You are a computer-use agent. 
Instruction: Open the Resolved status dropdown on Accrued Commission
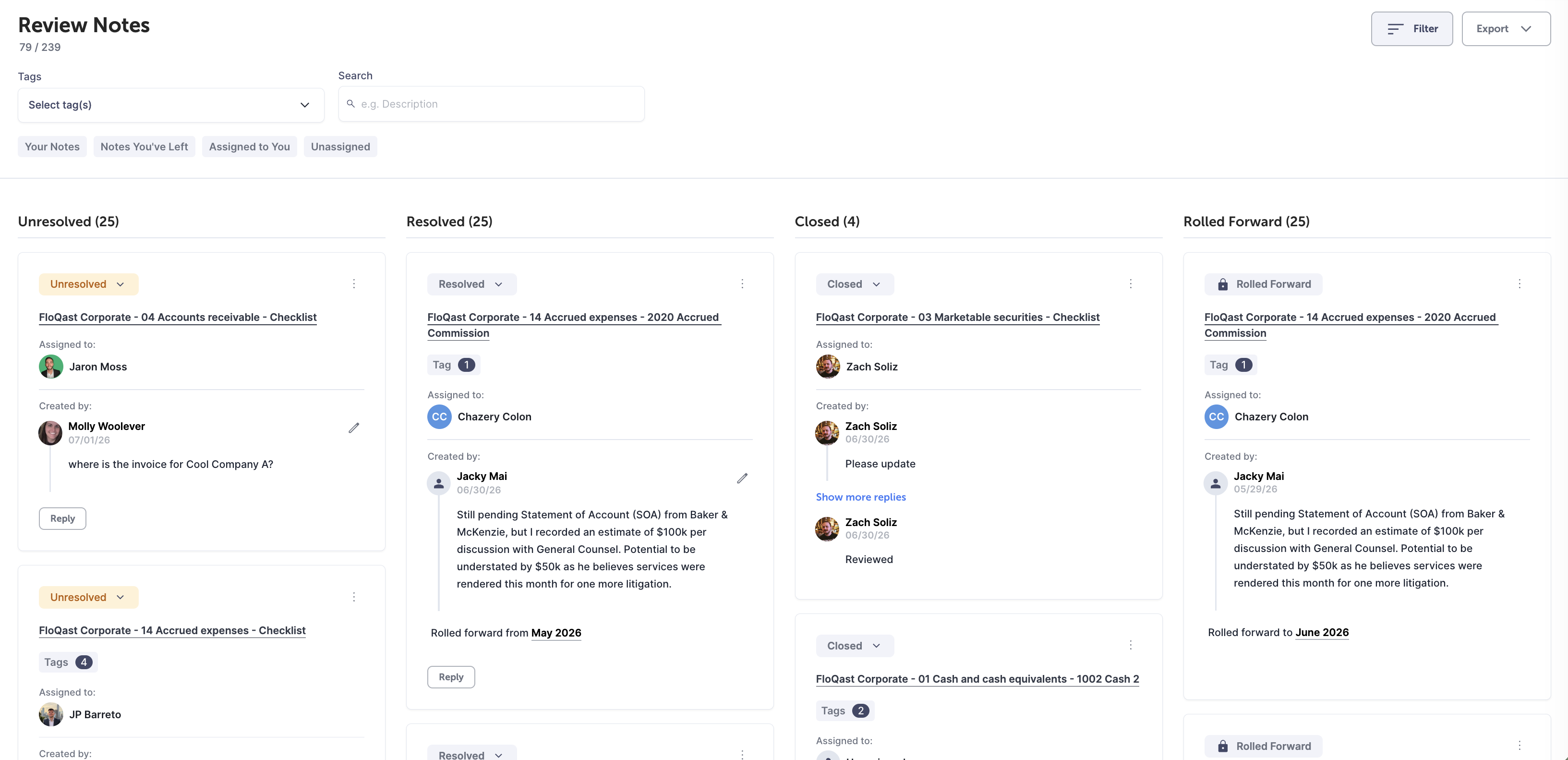click(x=472, y=284)
